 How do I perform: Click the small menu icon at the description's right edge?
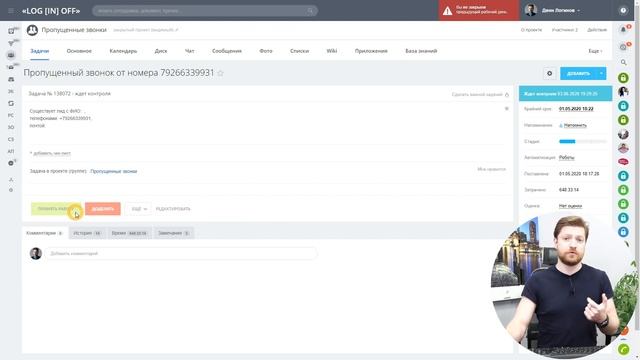(x=507, y=109)
